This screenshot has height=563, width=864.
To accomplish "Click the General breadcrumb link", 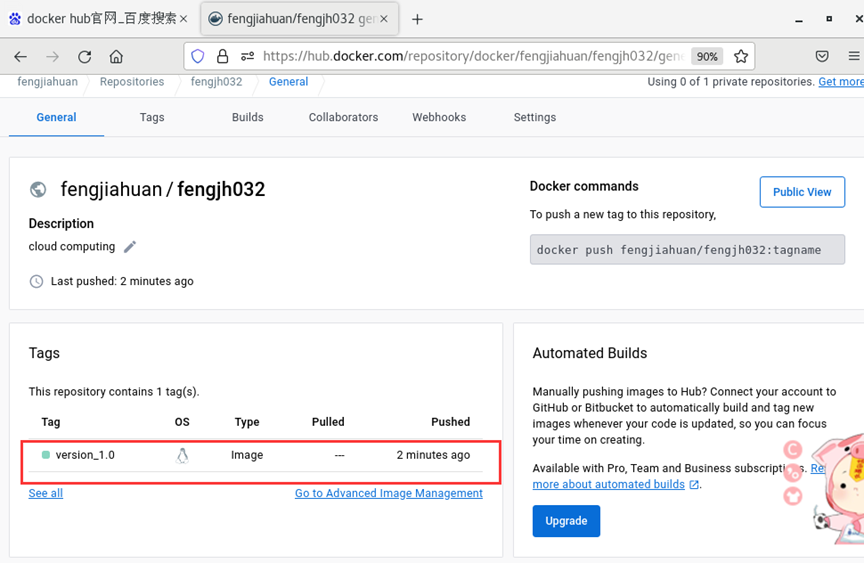I will click(288, 82).
